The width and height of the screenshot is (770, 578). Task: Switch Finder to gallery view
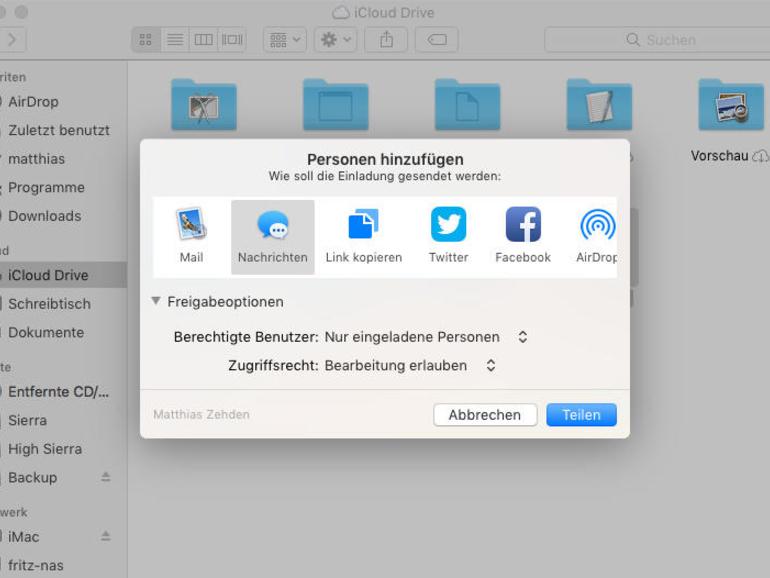pyautogui.click(x=232, y=40)
